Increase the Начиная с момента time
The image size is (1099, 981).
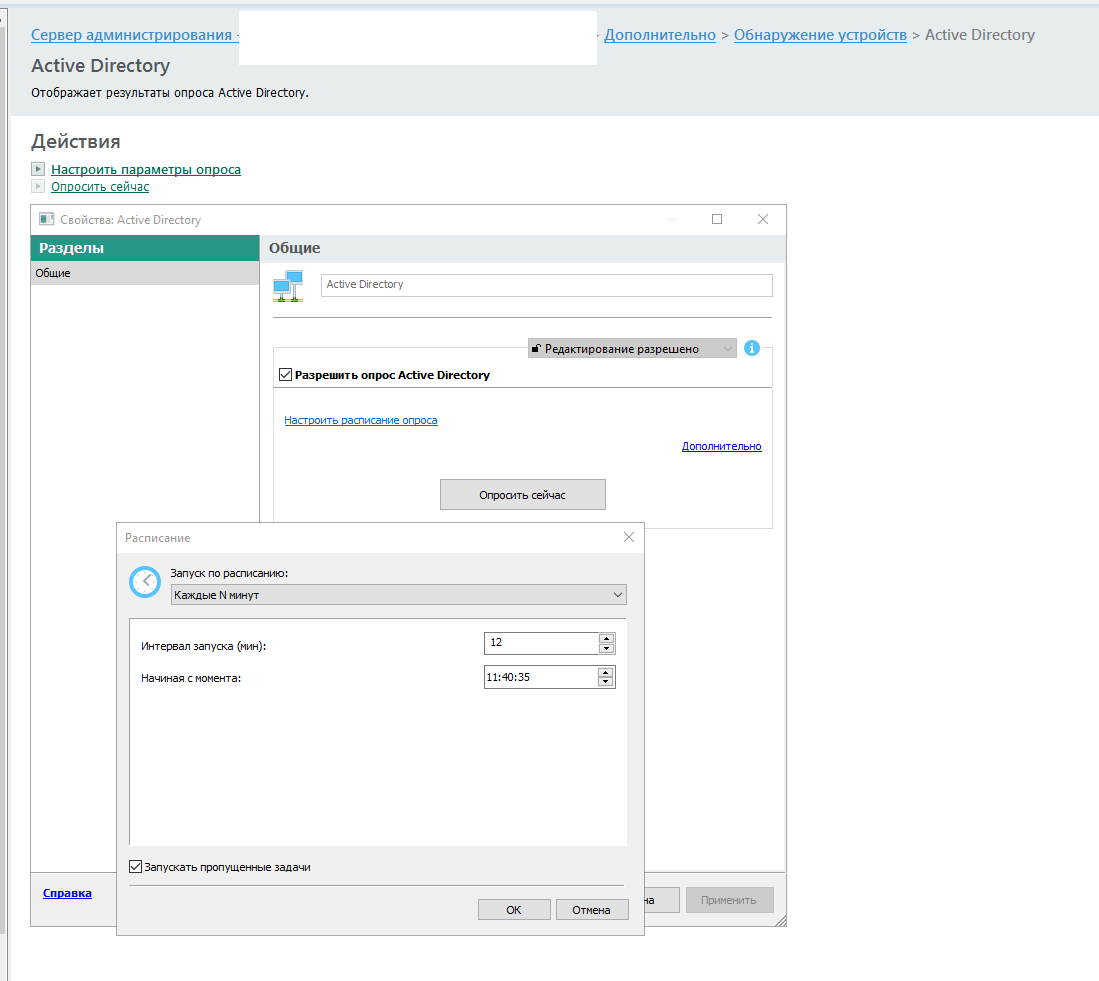click(605, 673)
